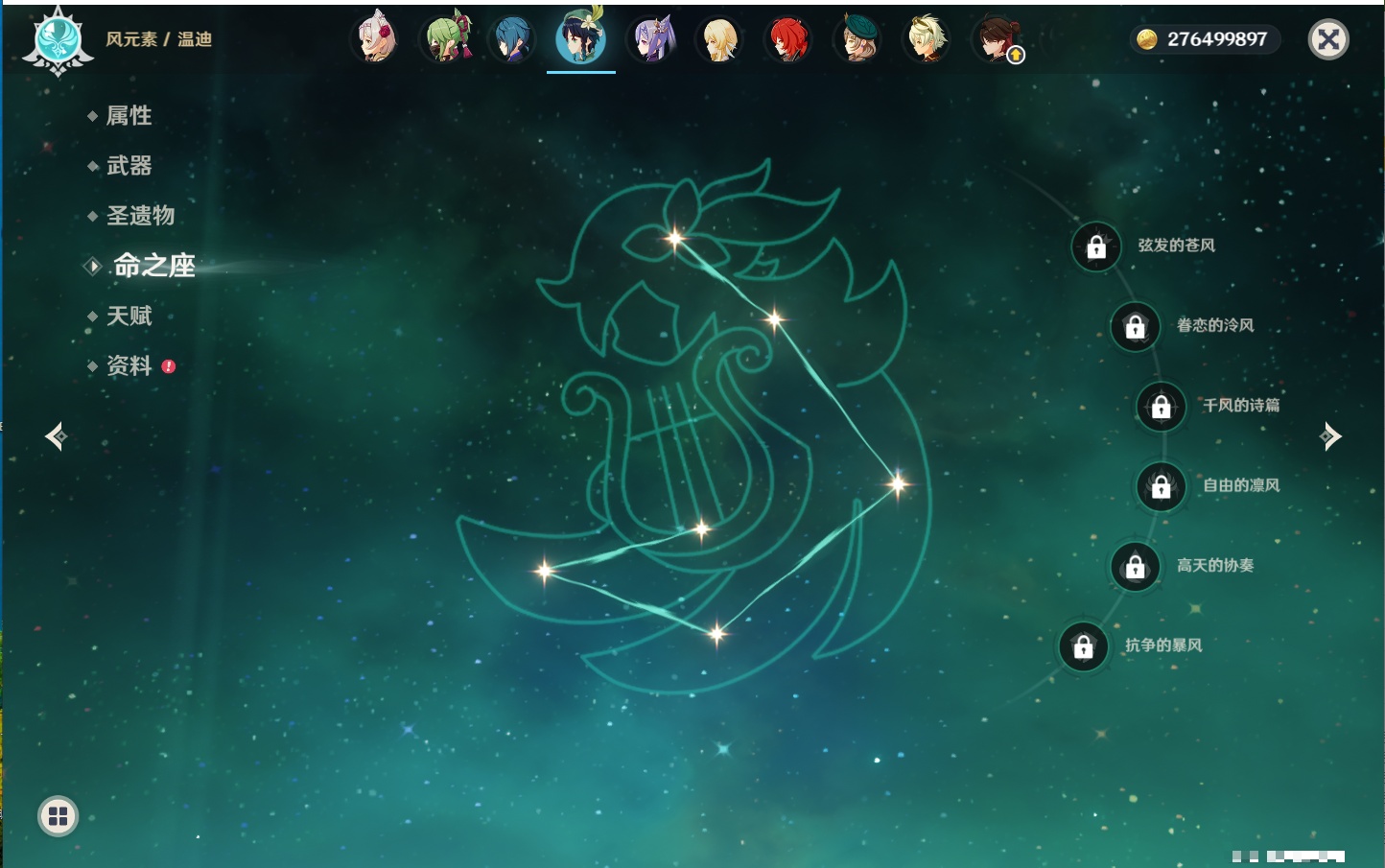Pick the blonde Traveler portrait

(719, 39)
